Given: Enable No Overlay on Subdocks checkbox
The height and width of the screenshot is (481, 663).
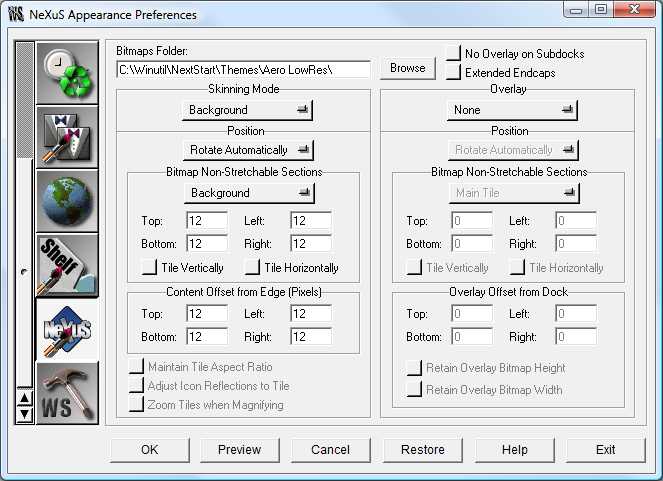Looking at the screenshot, I should pyautogui.click(x=454, y=54).
